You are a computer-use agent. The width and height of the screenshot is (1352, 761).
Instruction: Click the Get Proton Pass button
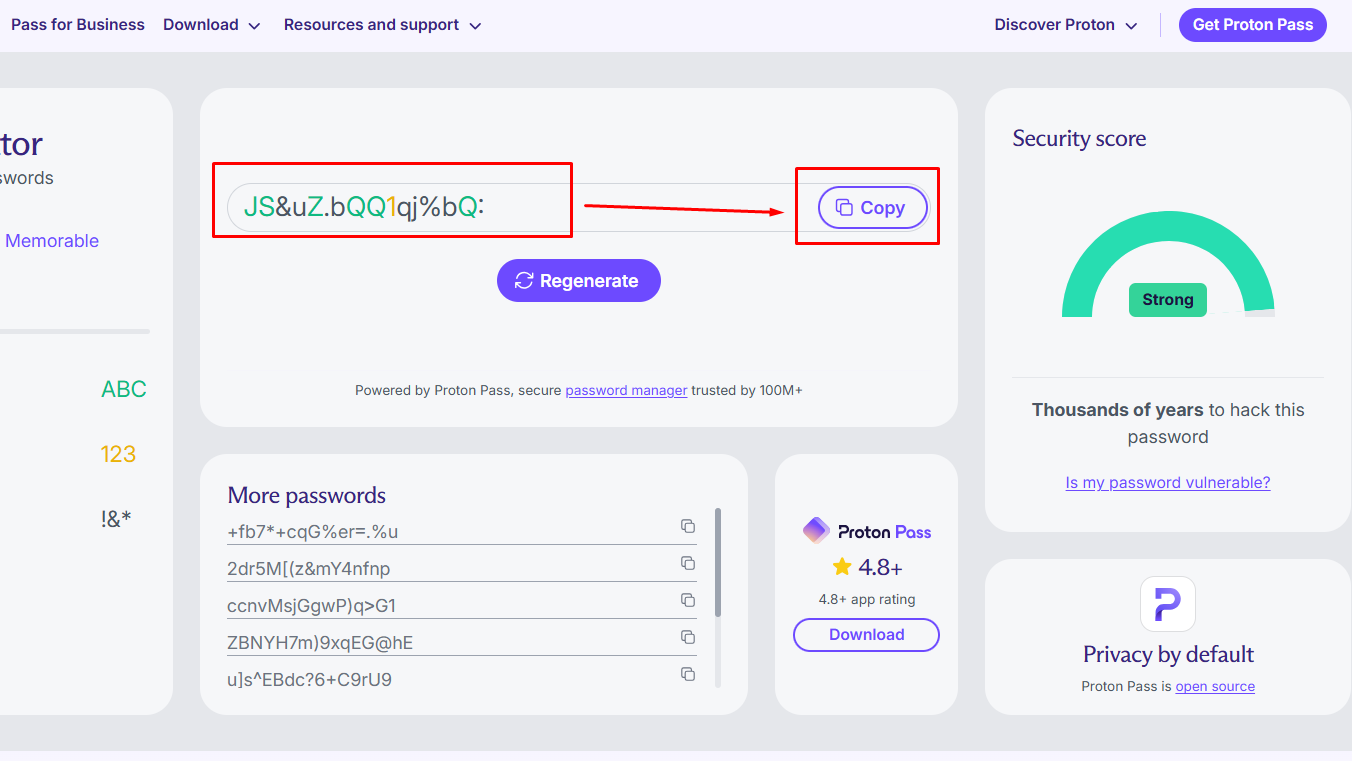pos(1252,25)
